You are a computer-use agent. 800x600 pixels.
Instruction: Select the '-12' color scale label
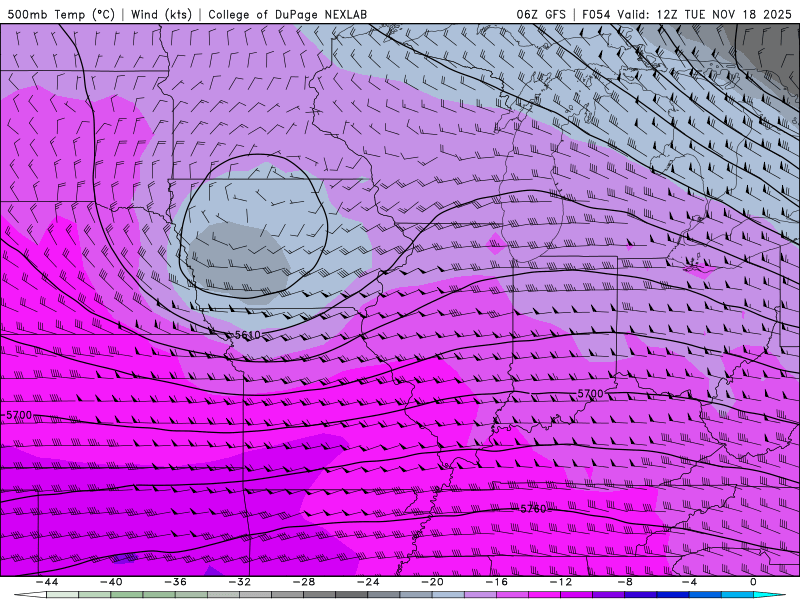561,582
